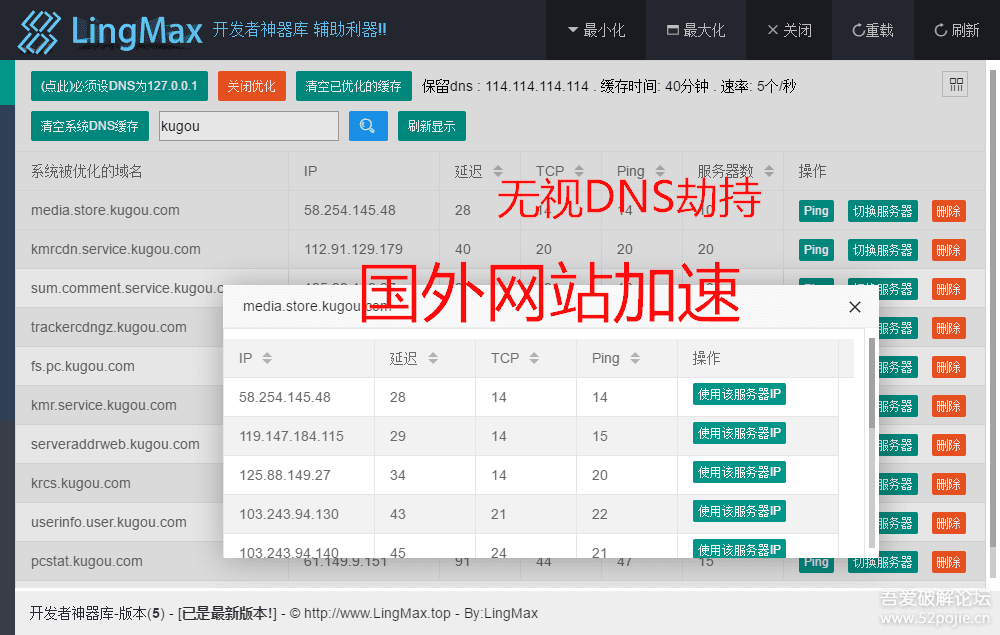Click the popup list vertical scrollbar
Screen dimensions: 1000x635
(x=872, y=383)
